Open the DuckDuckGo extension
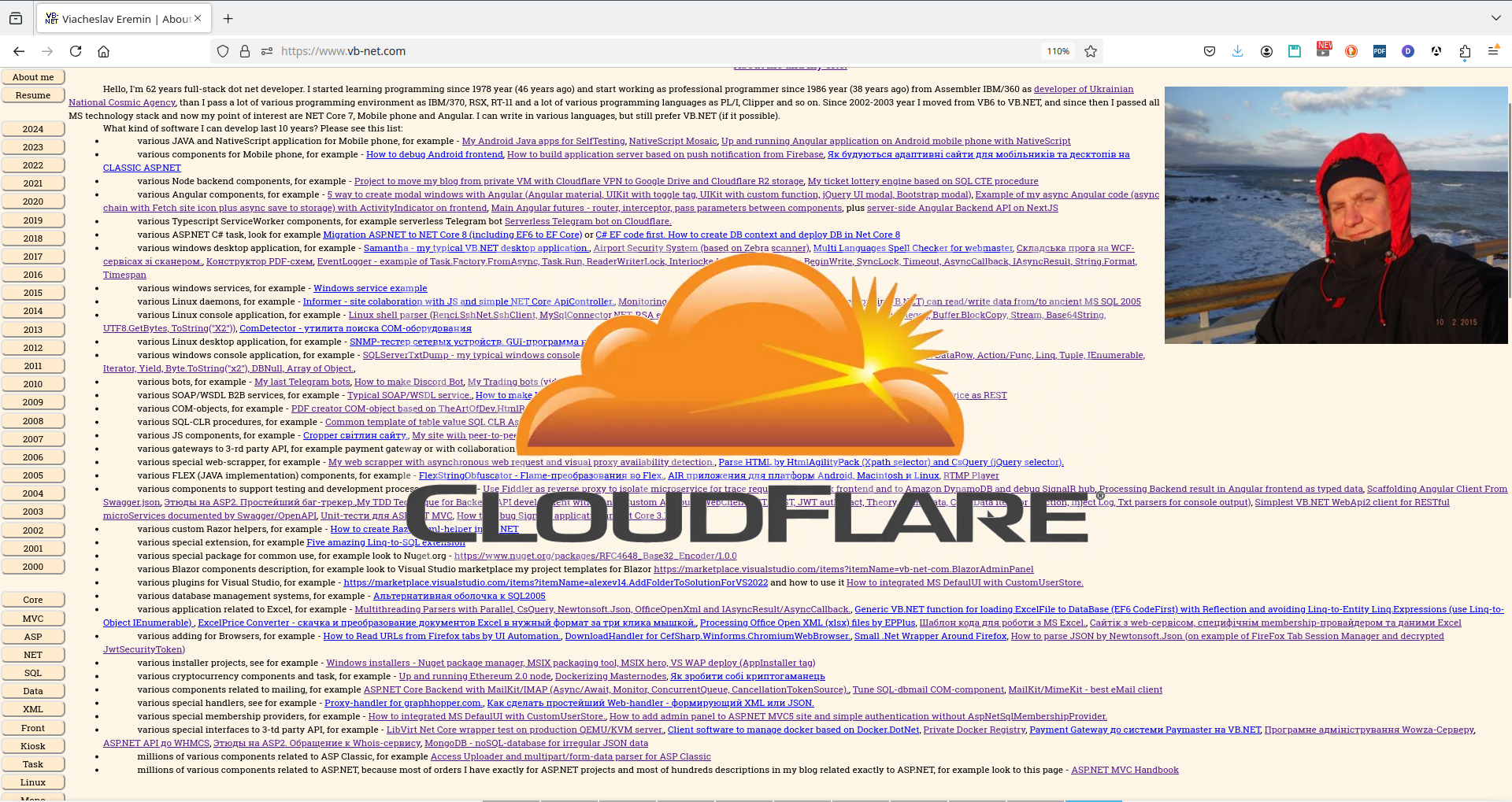This screenshot has height=802, width=1512. (x=1351, y=51)
